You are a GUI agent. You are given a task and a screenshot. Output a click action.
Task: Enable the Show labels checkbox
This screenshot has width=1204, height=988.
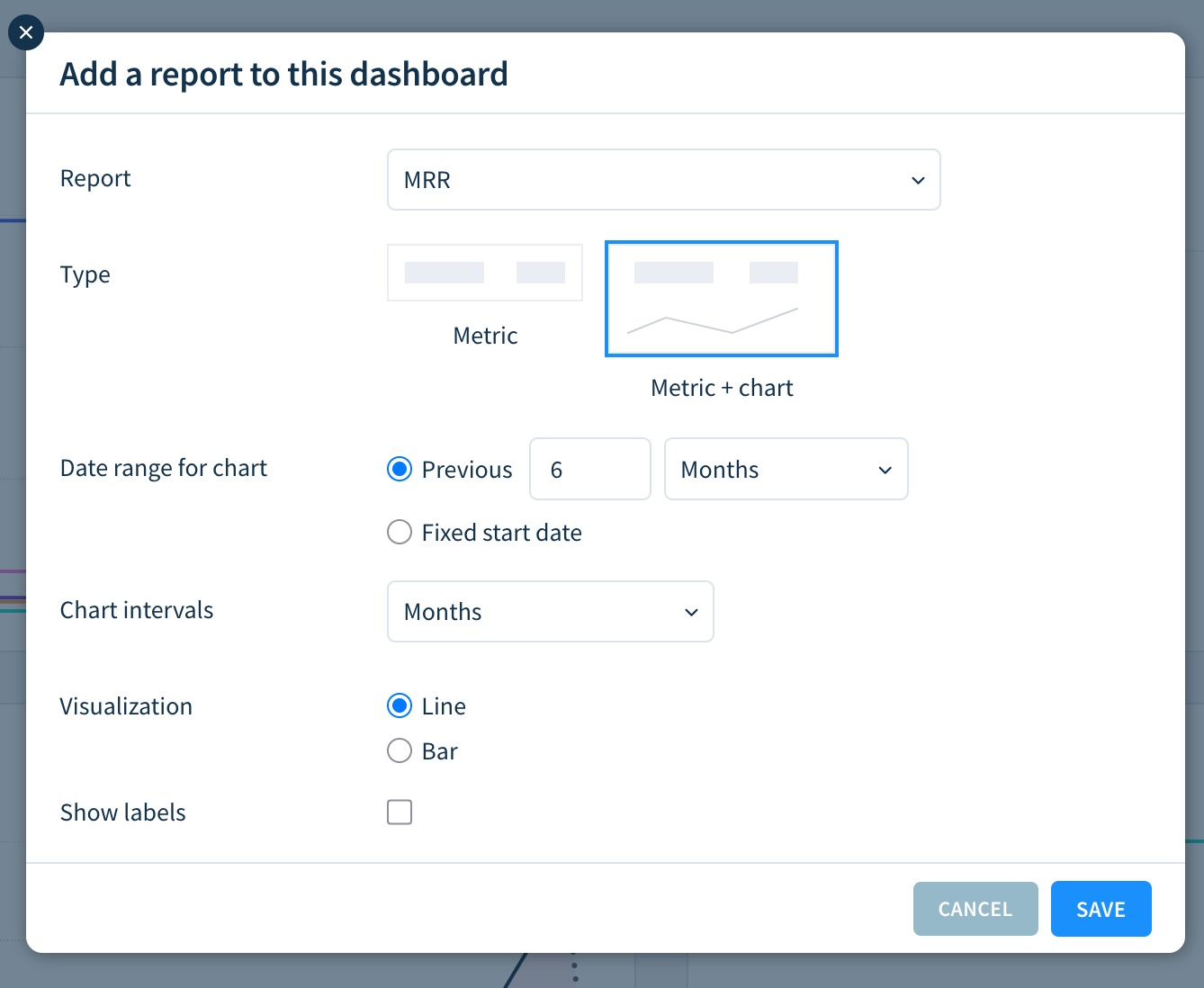click(399, 812)
